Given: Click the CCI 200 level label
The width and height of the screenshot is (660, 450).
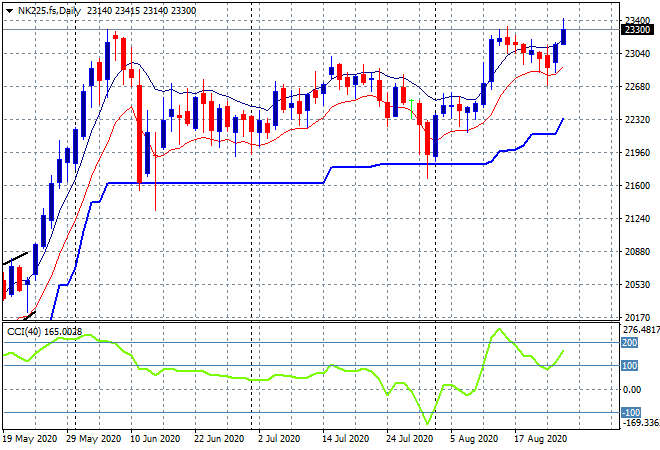Looking at the screenshot, I should [x=630, y=343].
